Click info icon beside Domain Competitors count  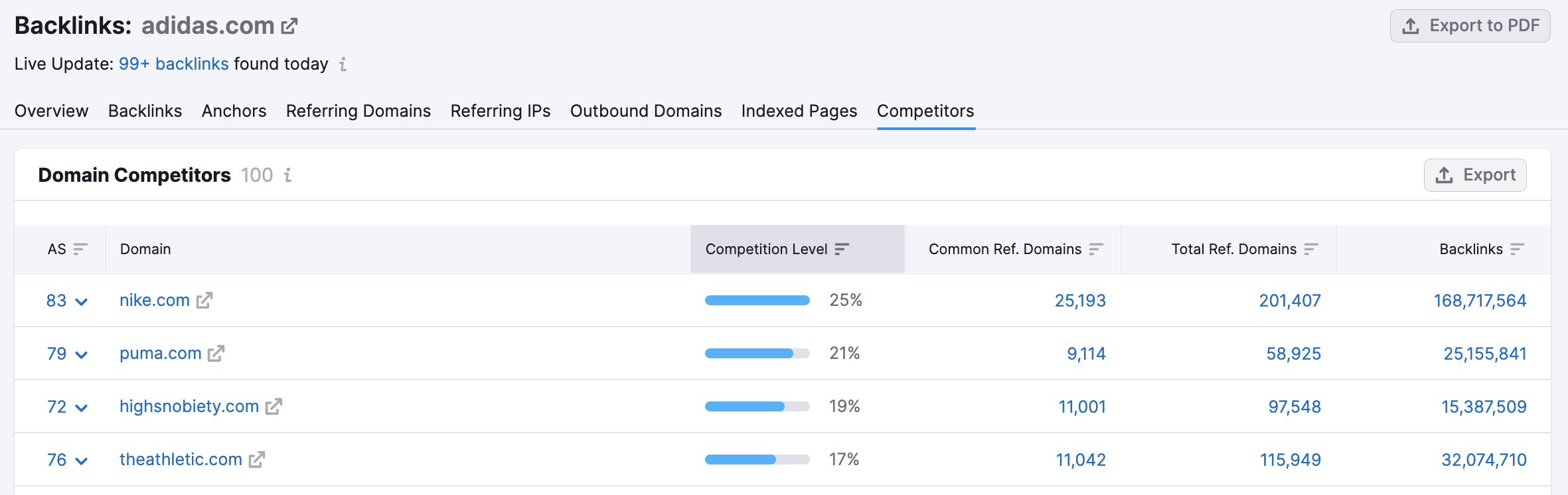pos(287,175)
